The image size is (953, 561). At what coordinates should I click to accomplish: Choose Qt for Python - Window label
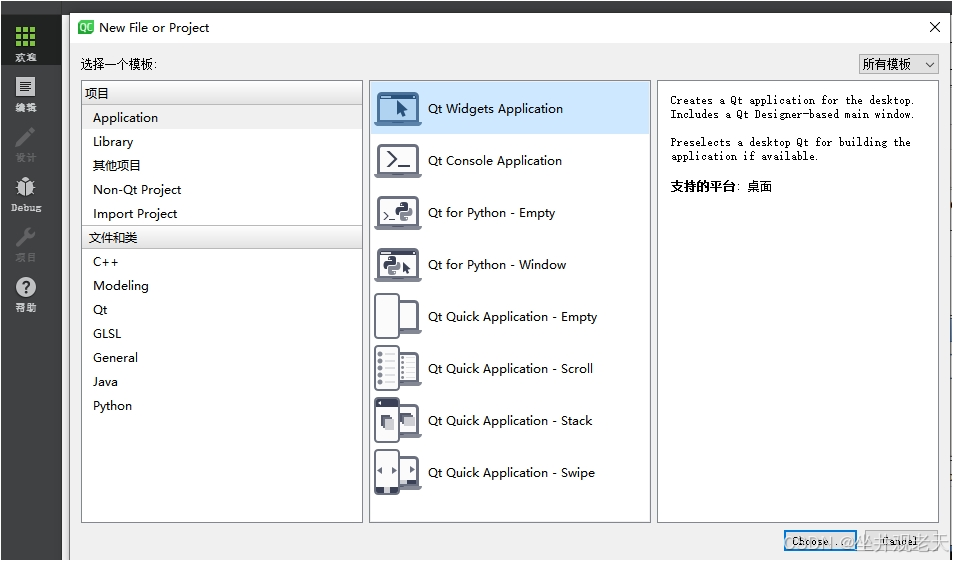[497, 265]
